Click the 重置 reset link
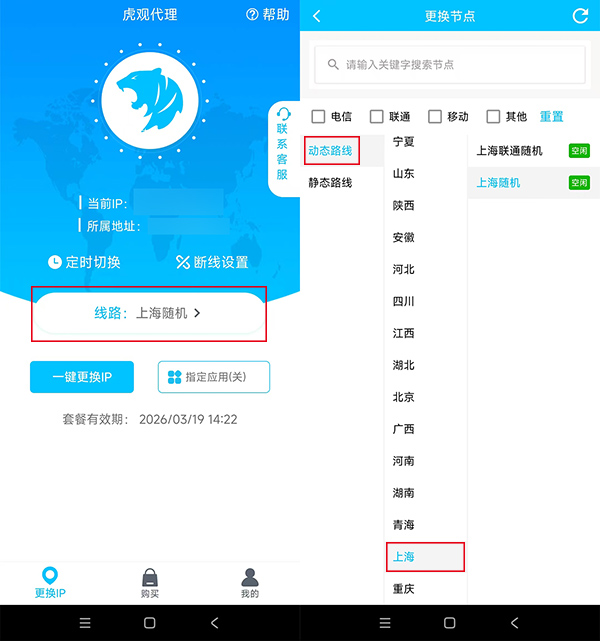Viewport: 600px width, 641px height. [x=552, y=116]
